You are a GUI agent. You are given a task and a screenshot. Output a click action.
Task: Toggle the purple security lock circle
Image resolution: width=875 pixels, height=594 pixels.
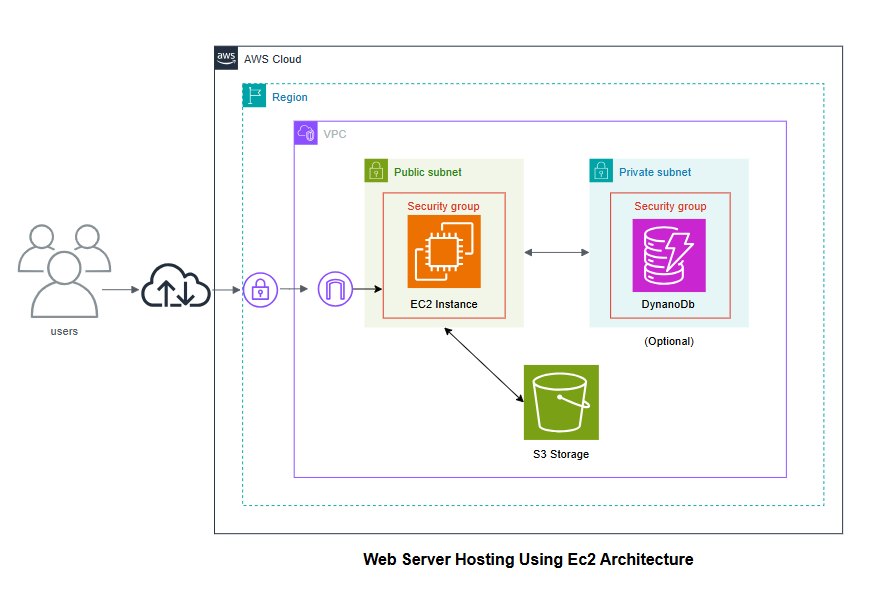259,288
